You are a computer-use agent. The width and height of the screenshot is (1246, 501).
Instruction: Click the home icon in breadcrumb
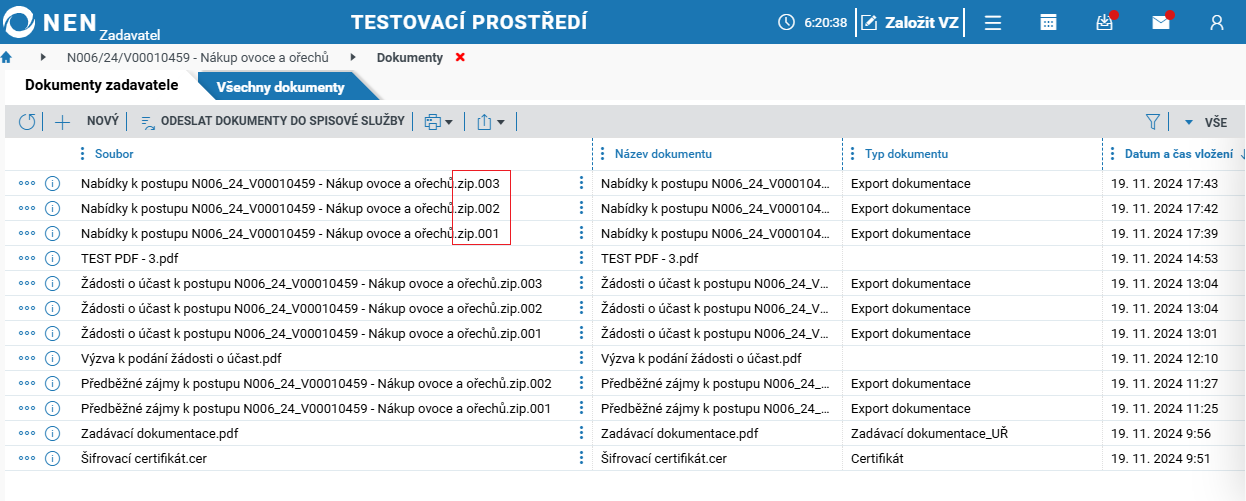point(6,57)
